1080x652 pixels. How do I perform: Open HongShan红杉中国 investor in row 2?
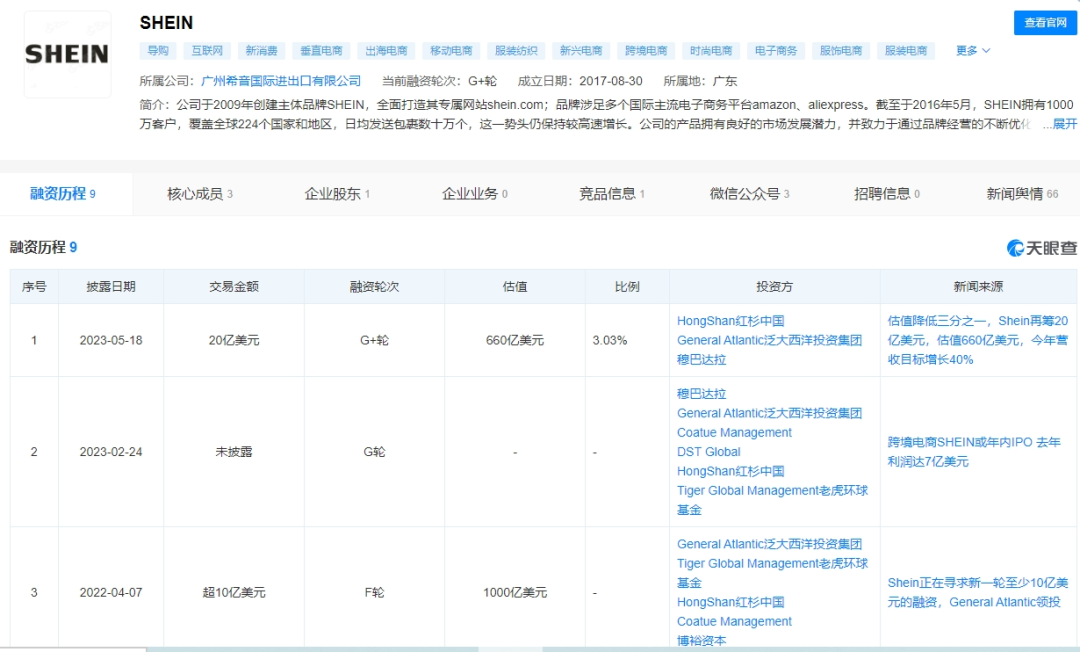click(x=730, y=471)
